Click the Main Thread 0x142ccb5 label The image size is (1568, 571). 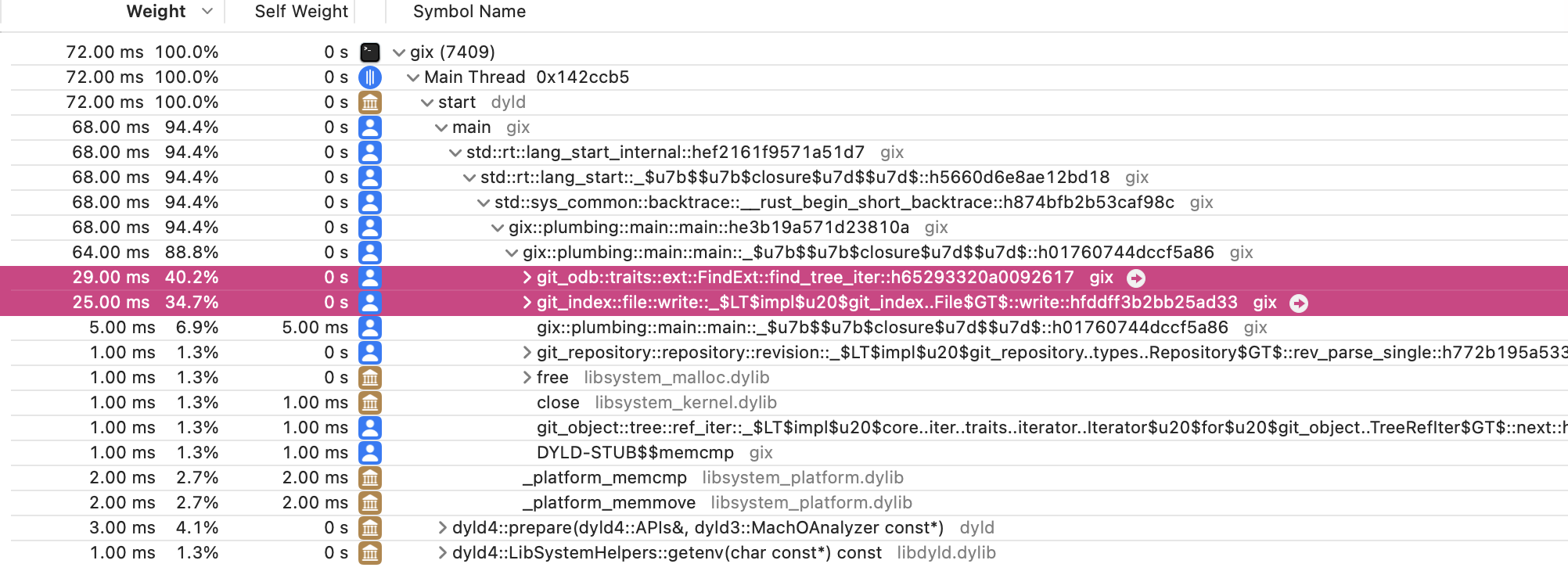pyautogui.click(x=527, y=77)
